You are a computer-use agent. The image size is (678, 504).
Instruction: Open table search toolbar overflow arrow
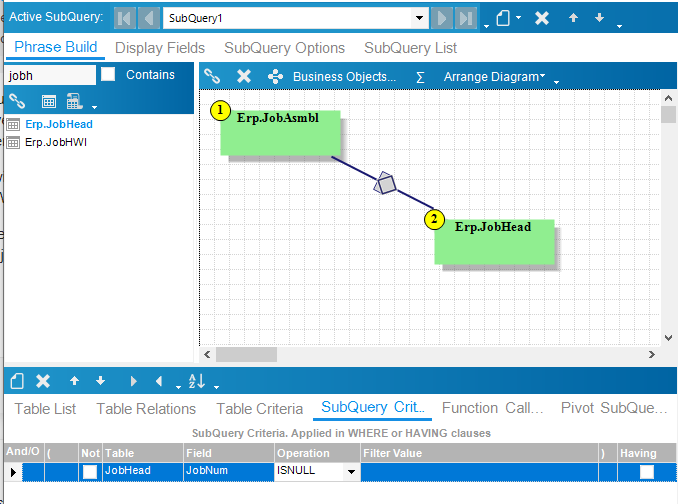point(94,107)
